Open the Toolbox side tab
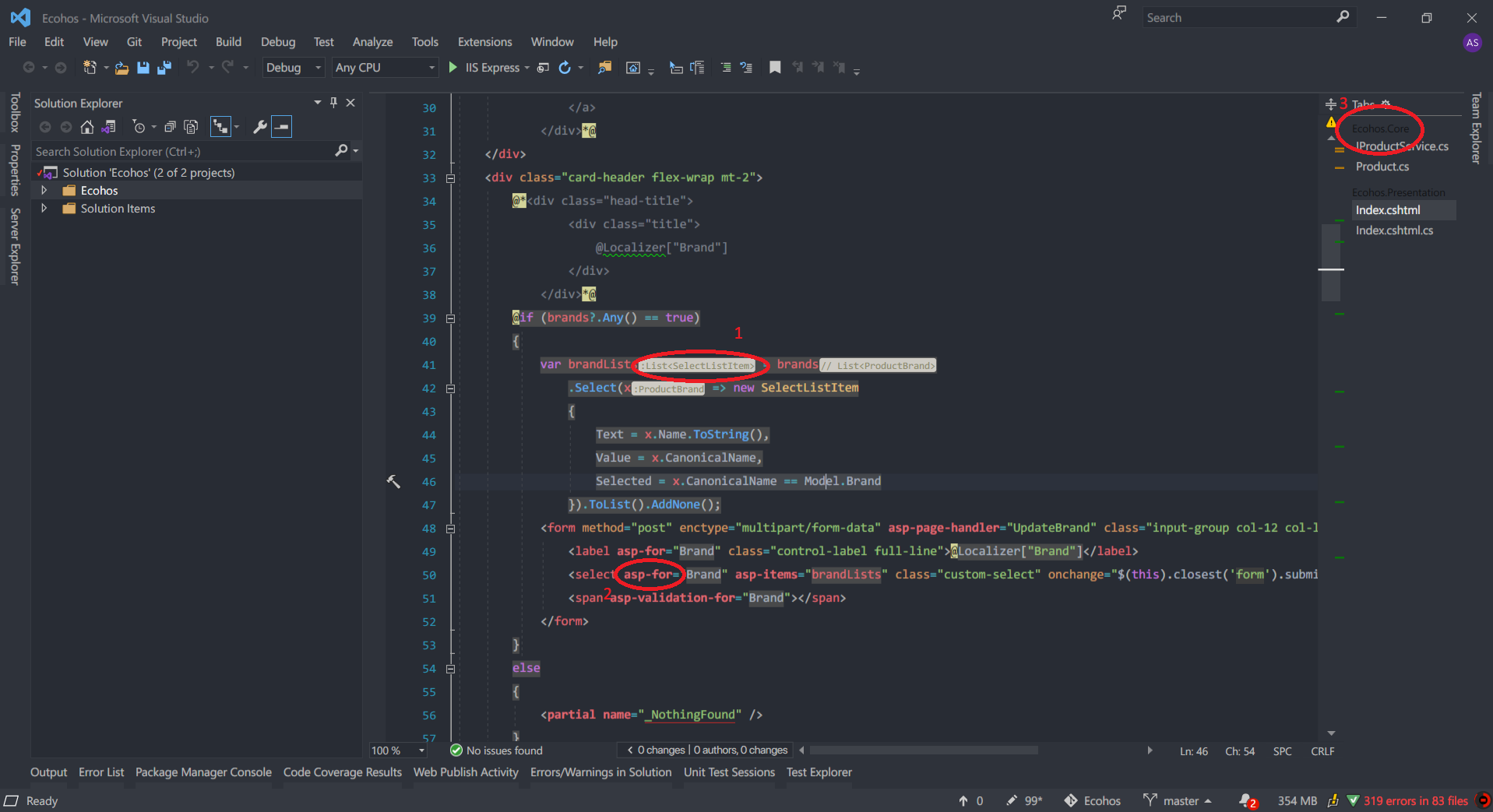The image size is (1493, 812). [15, 113]
